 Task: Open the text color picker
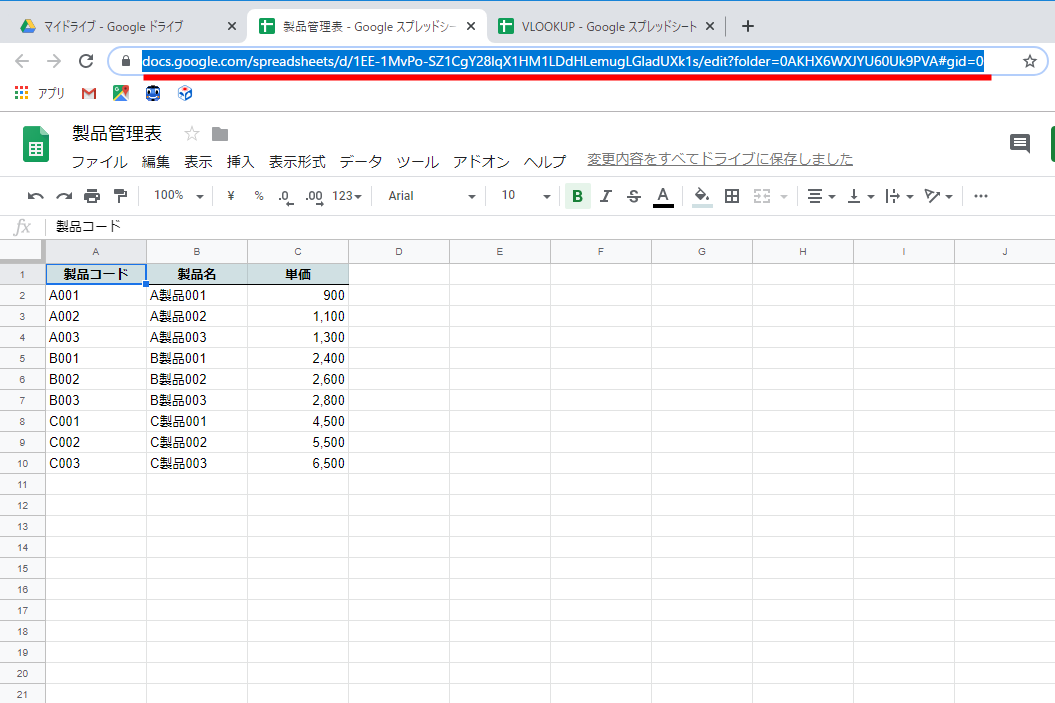(x=663, y=196)
